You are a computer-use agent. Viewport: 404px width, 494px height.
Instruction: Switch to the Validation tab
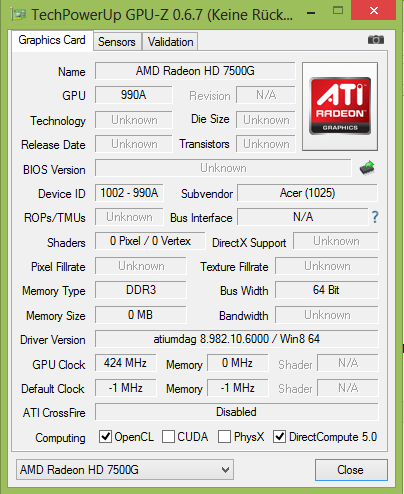coord(170,42)
